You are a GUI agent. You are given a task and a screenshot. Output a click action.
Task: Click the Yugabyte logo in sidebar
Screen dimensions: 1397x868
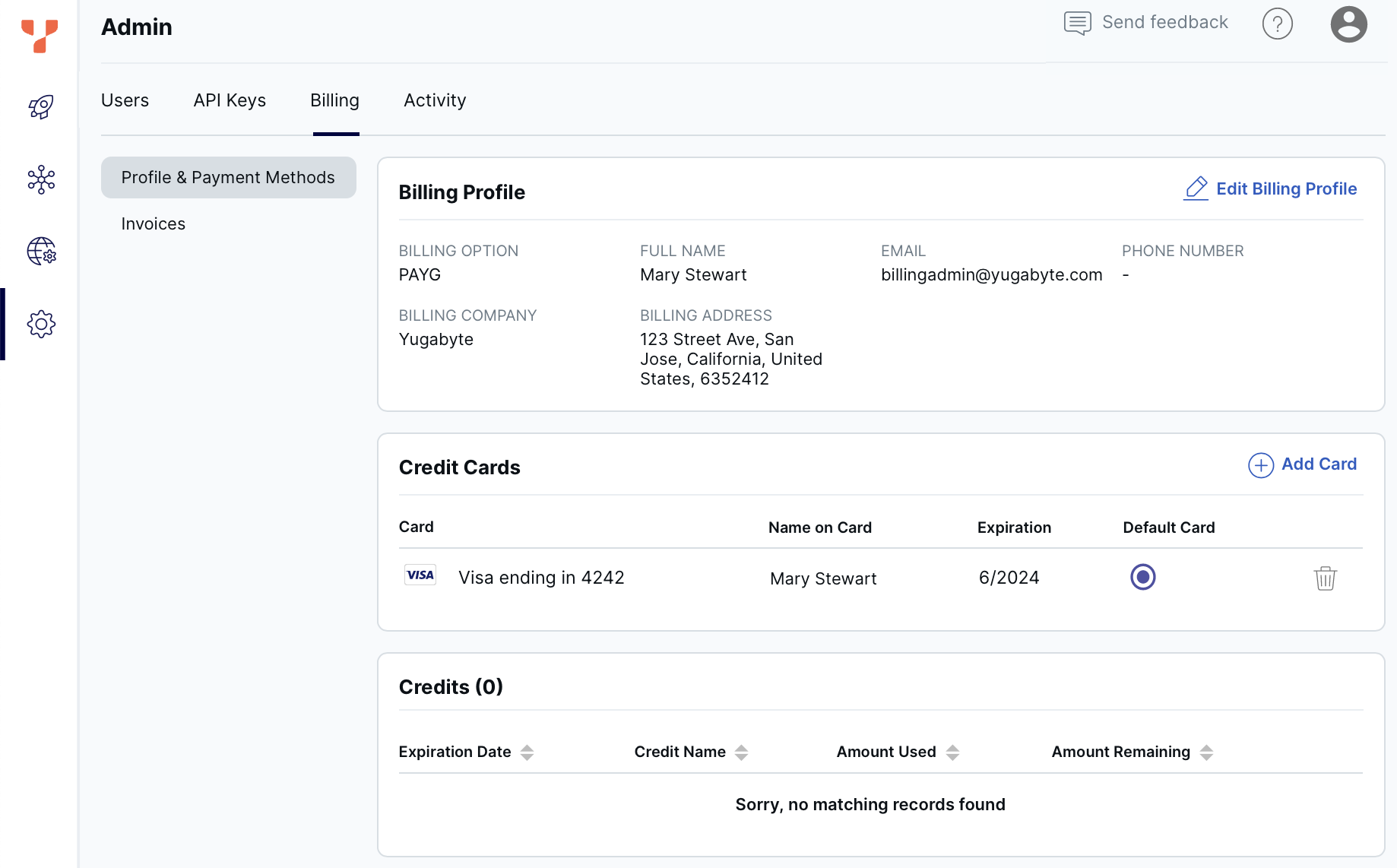[x=40, y=36]
